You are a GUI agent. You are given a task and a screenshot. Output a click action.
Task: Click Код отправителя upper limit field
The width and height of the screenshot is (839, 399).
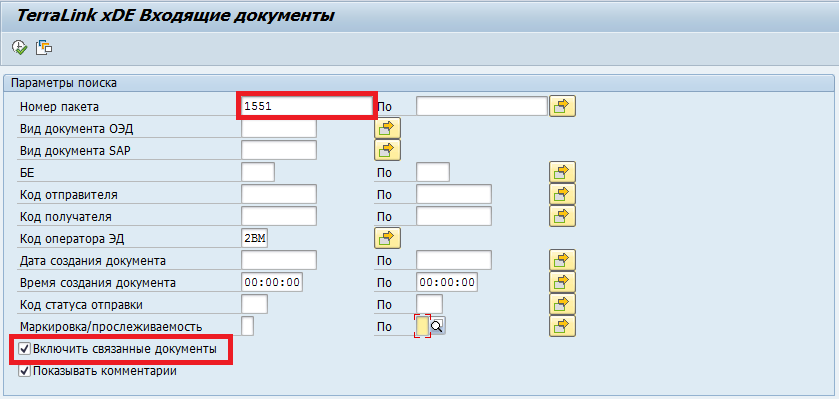pyautogui.click(x=454, y=194)
